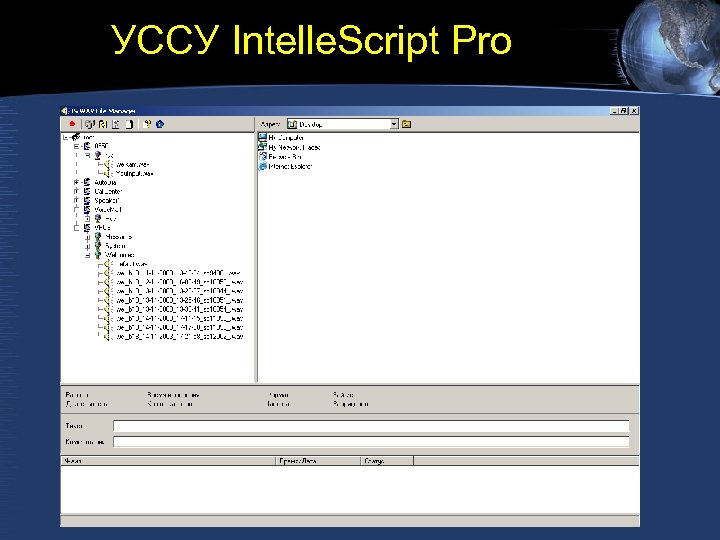
Task: Select the Welcomes folder in tree
Action: tap(119, 255)
